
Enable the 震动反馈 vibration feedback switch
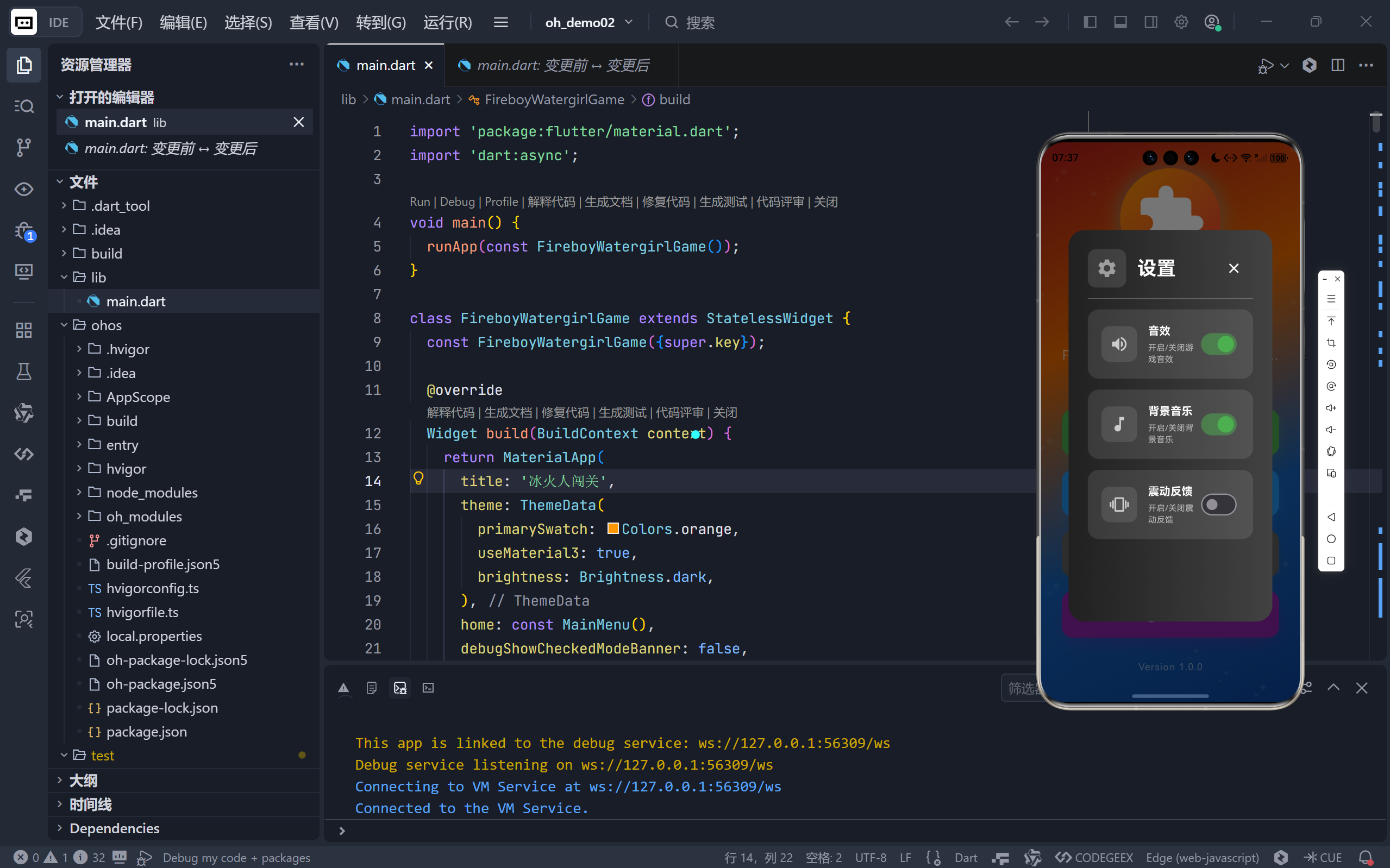pos(1218,505)
